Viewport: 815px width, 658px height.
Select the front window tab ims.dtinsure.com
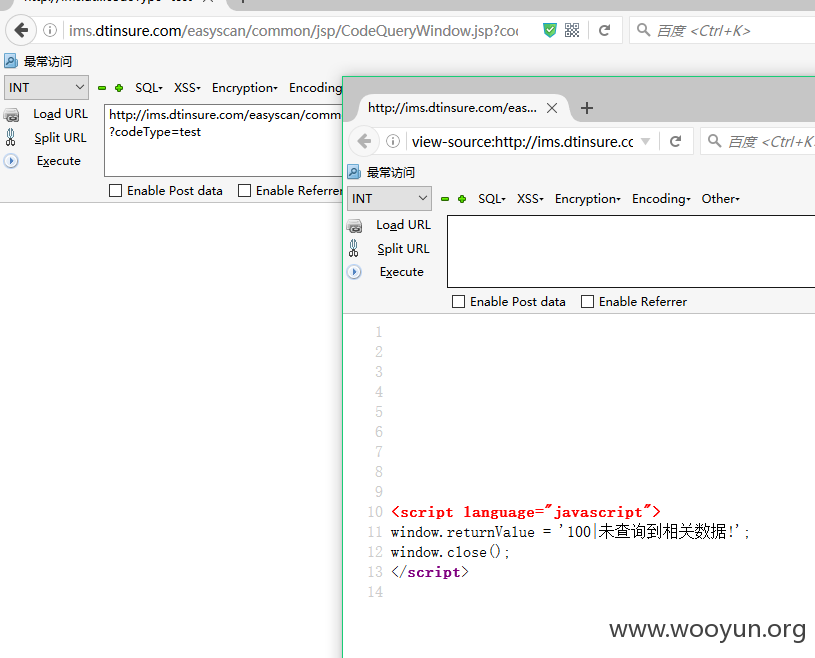coord(452,108)
